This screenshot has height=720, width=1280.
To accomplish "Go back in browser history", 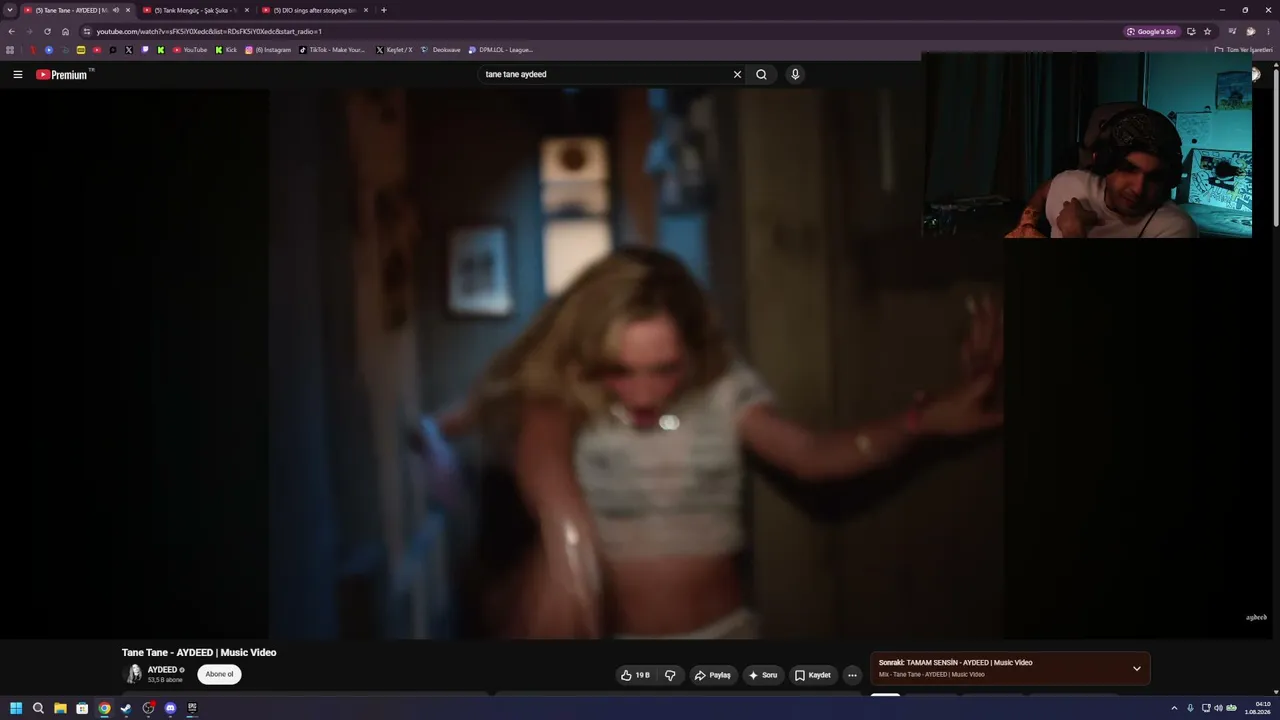I will coord(12,31).
